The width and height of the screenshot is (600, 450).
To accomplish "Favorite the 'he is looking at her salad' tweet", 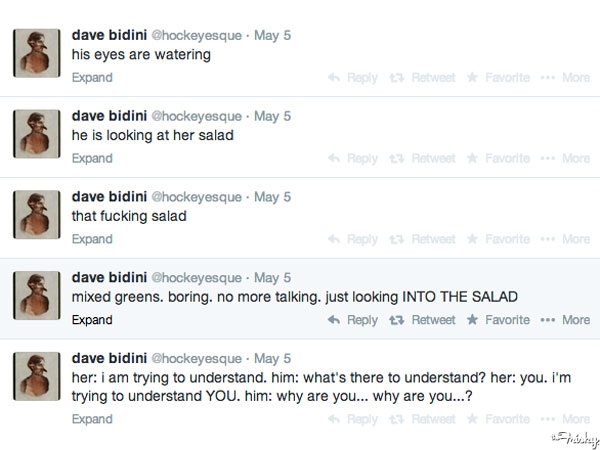I will click(x=498, y=158).
